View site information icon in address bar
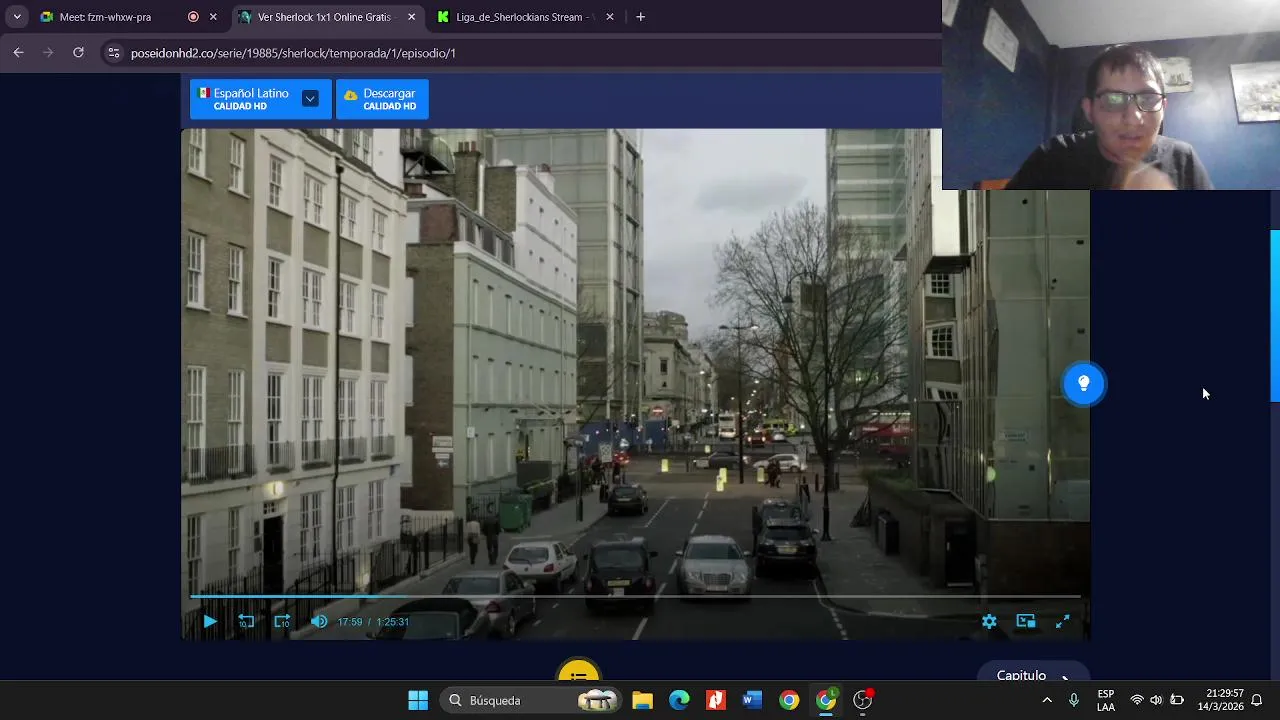 pyautogui.click(x=113, y=53)
